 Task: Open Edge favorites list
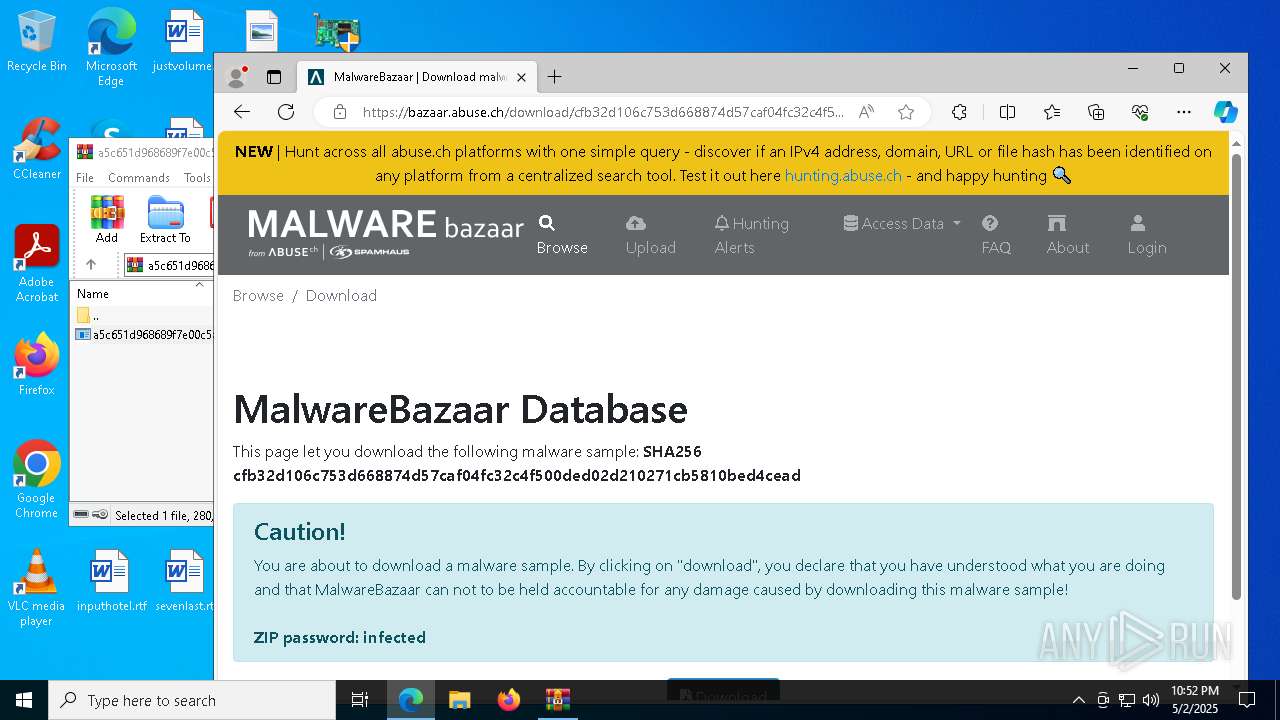click(1052, 112)
